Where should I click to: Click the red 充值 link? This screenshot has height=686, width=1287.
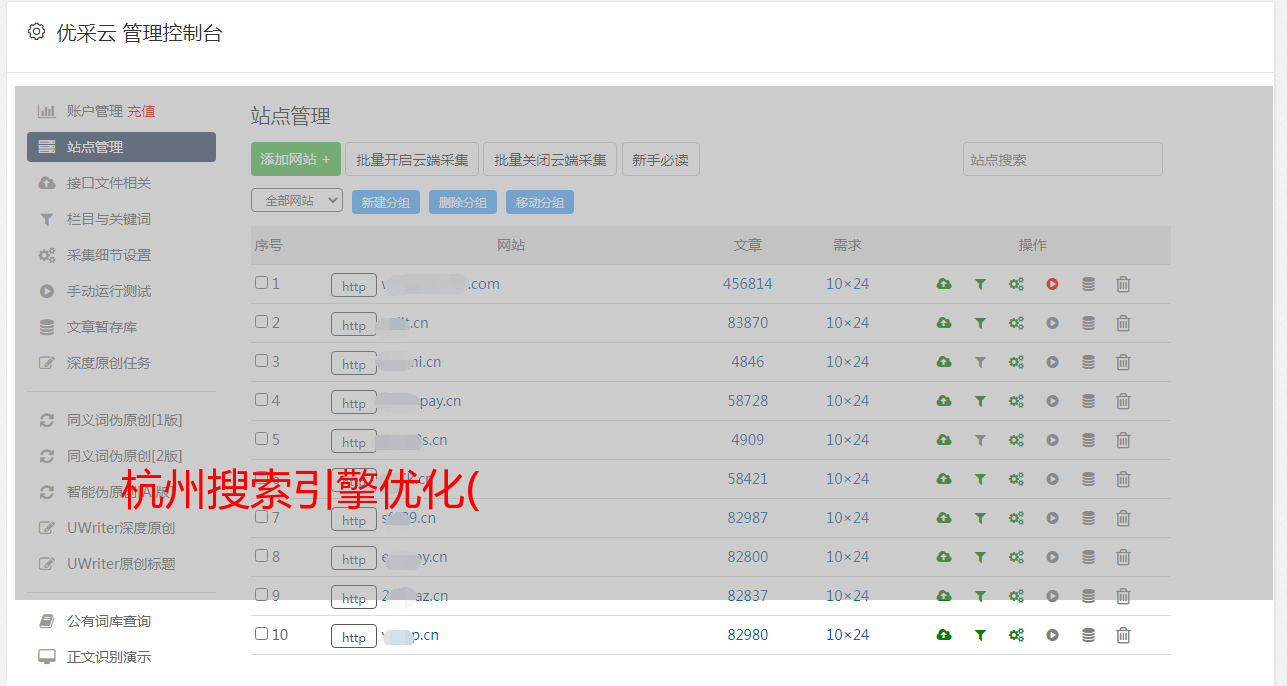[141, 111]
